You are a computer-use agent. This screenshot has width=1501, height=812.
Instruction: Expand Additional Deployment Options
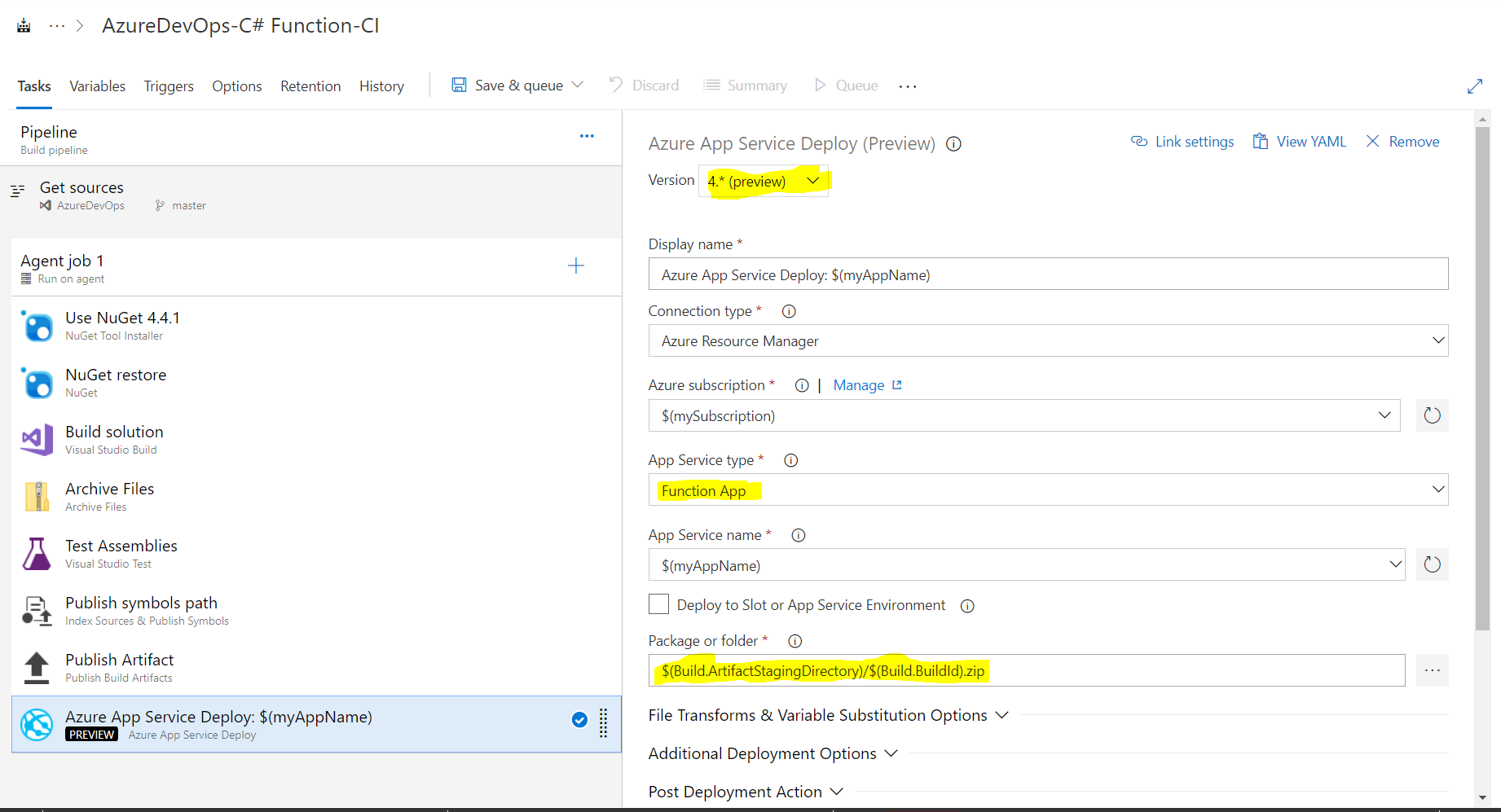pyautogui.click(x=773, y=753)
